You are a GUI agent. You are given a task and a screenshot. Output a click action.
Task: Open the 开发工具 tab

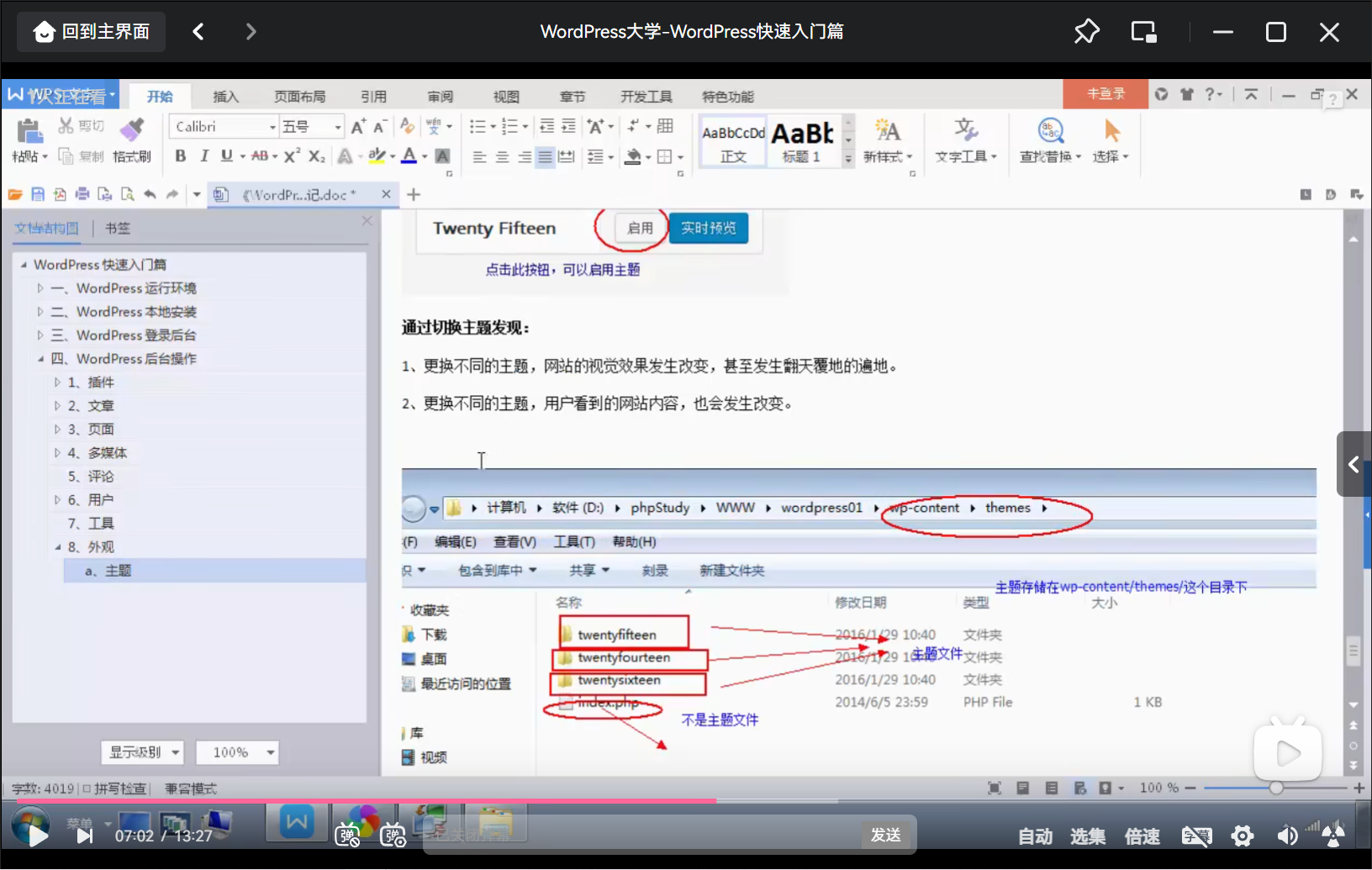(646, 97)
